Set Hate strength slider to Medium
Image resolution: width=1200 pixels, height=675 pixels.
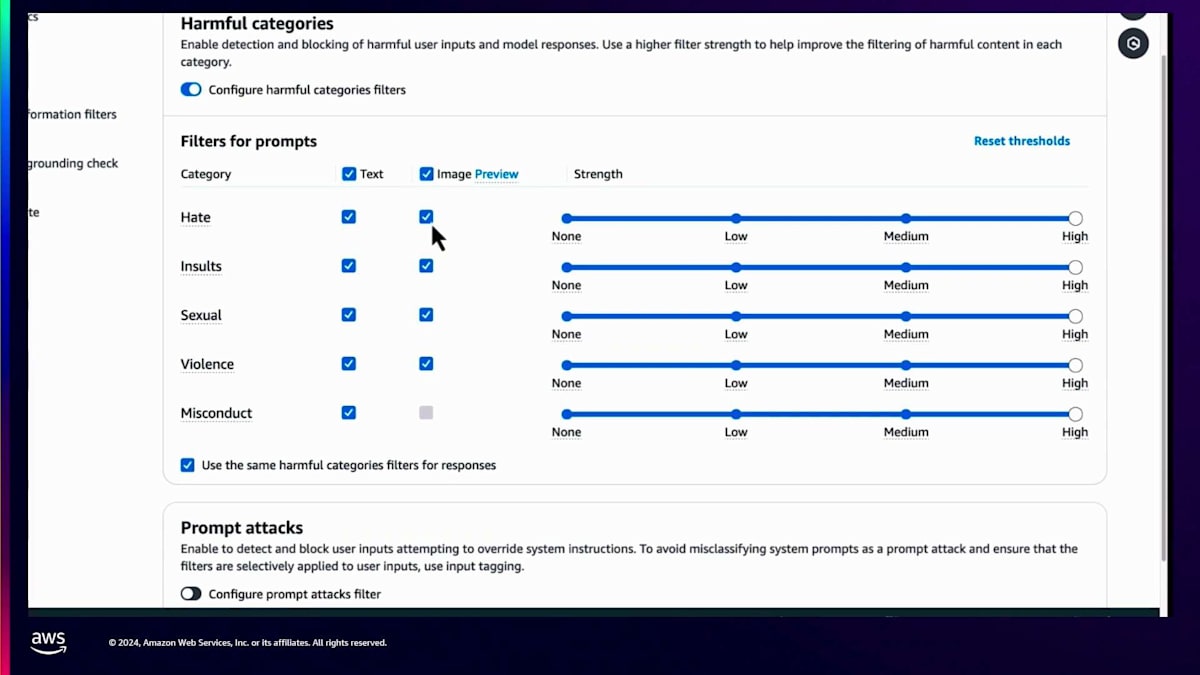(906, 218)
